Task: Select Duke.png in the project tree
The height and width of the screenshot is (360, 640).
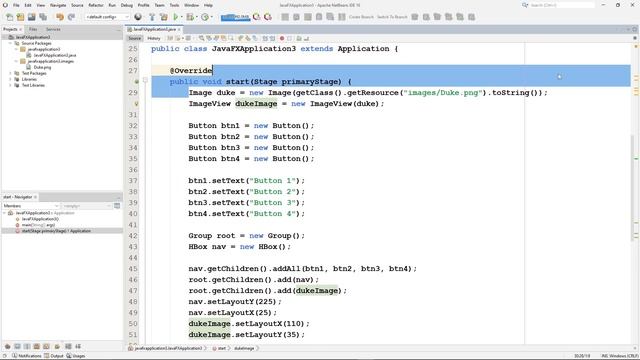Action: (x=42, y=67)
